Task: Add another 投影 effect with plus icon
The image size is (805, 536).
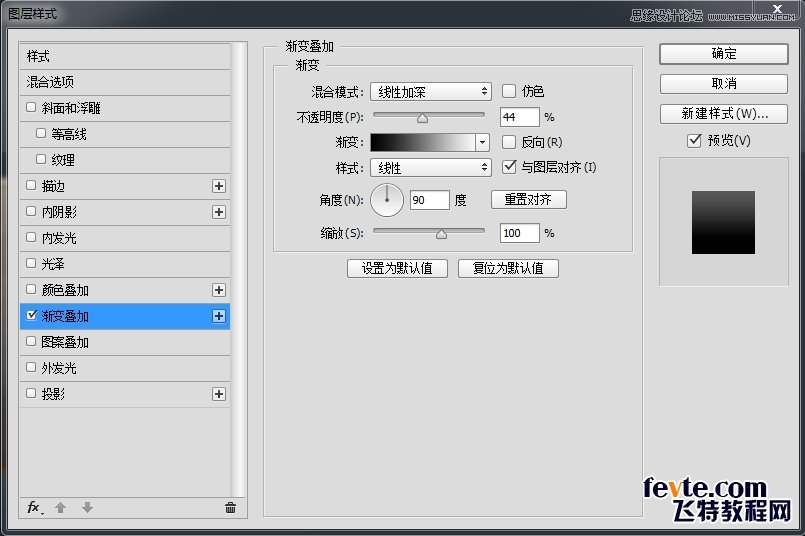Action: tap(219, 394)
